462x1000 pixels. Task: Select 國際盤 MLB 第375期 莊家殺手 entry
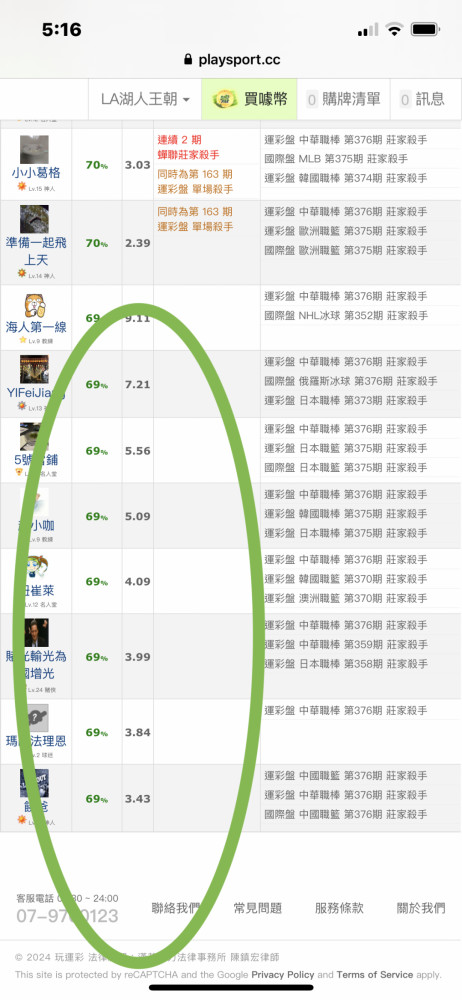tap(345, 159)
